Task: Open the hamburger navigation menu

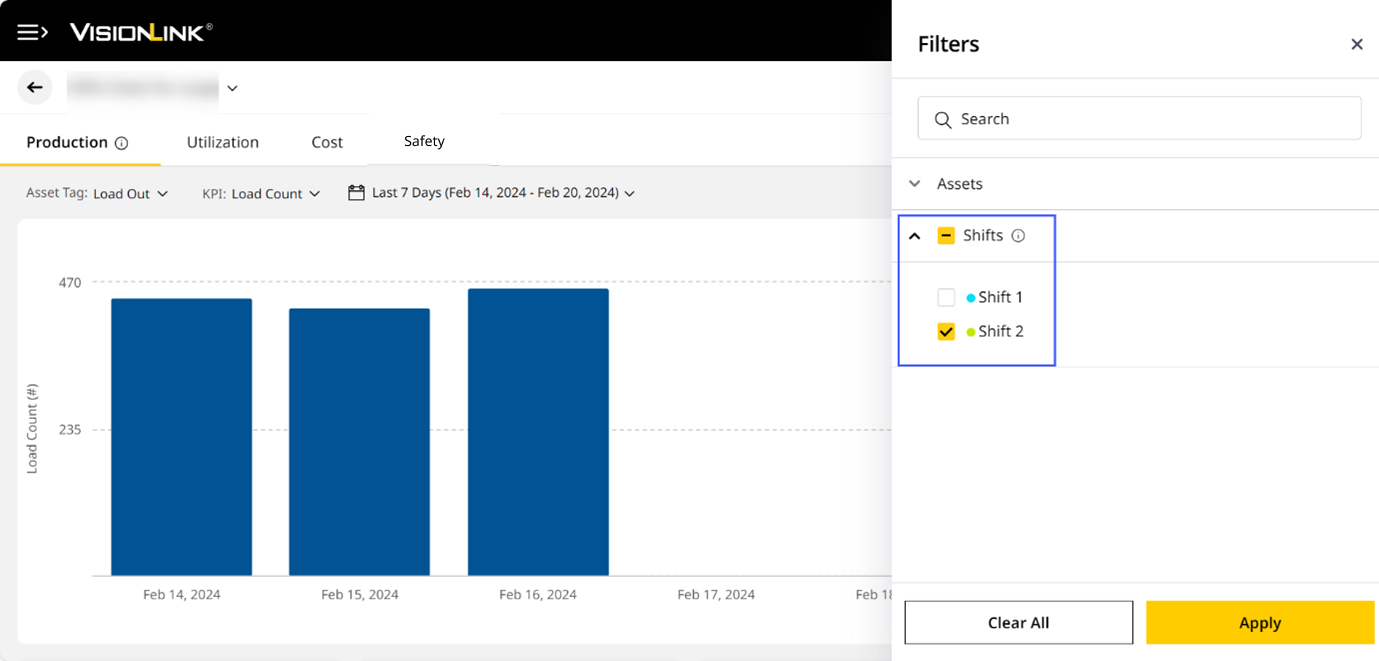Action: click(x=32, y=33)
